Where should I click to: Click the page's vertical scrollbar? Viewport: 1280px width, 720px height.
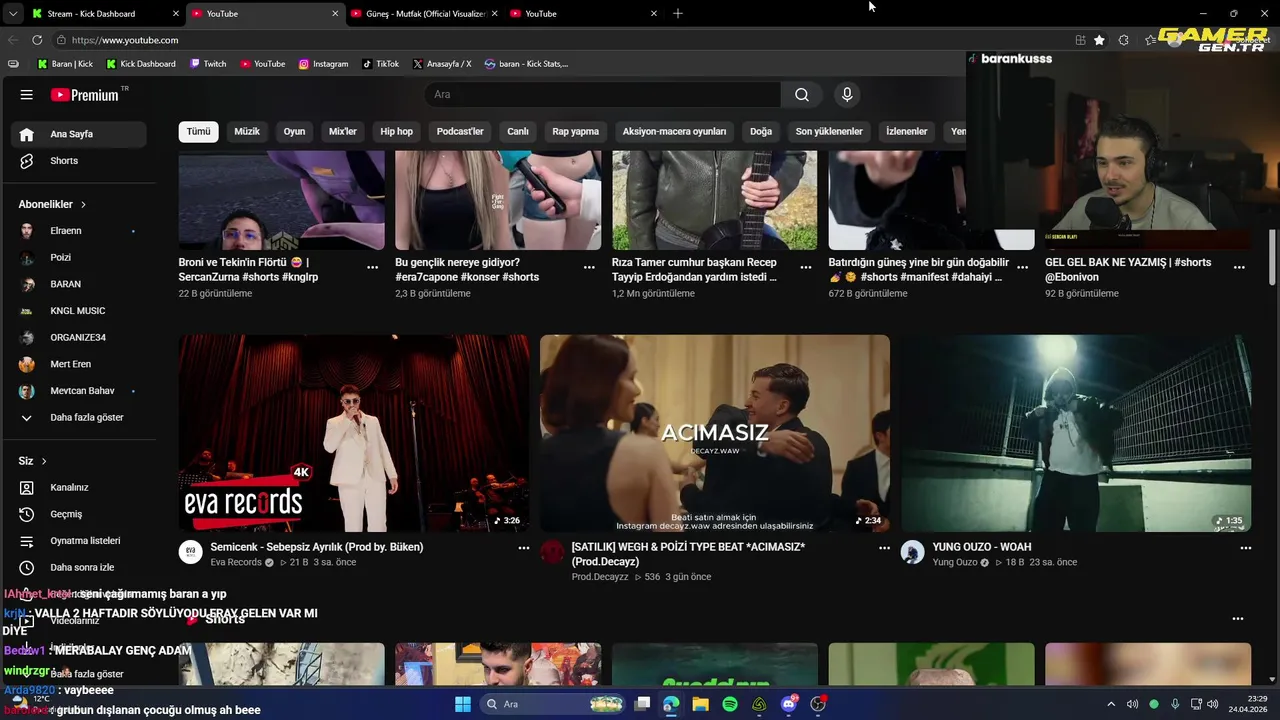(x=1273, y=258)
